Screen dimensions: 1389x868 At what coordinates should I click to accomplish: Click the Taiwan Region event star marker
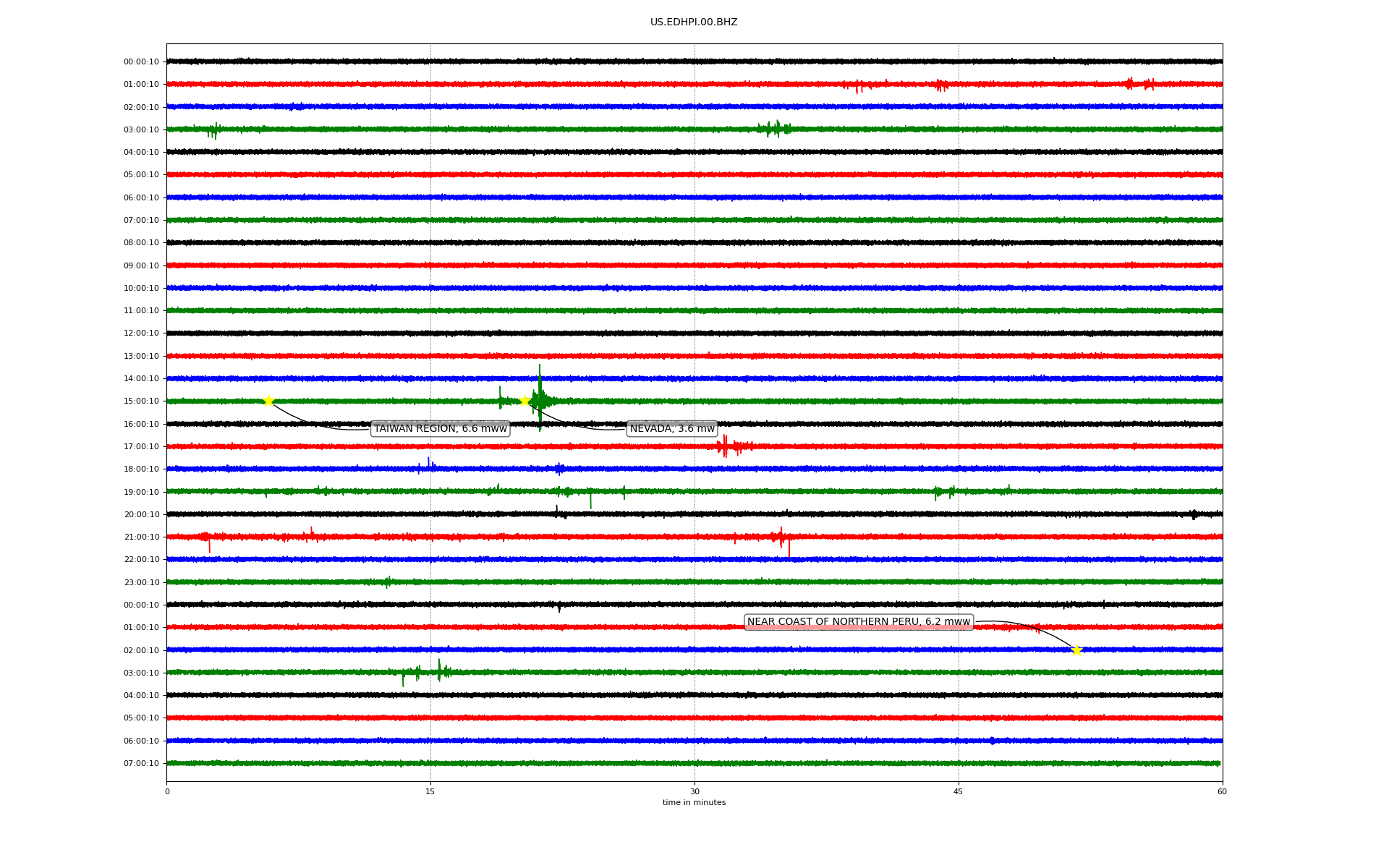pyautogui.click(x=268, y=401)
